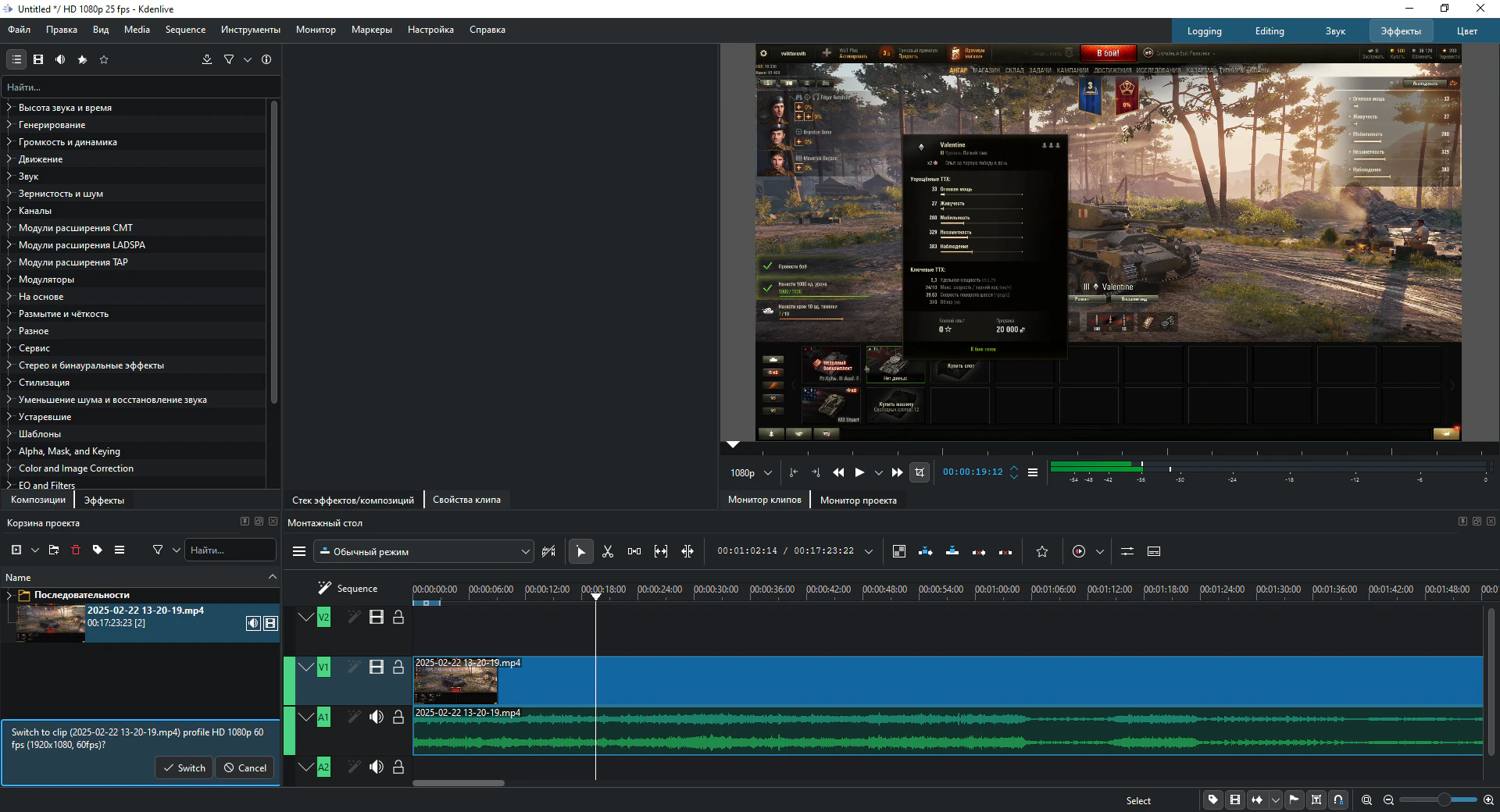Click zoom in magnifier on timeline

(x=1488, y=800)
